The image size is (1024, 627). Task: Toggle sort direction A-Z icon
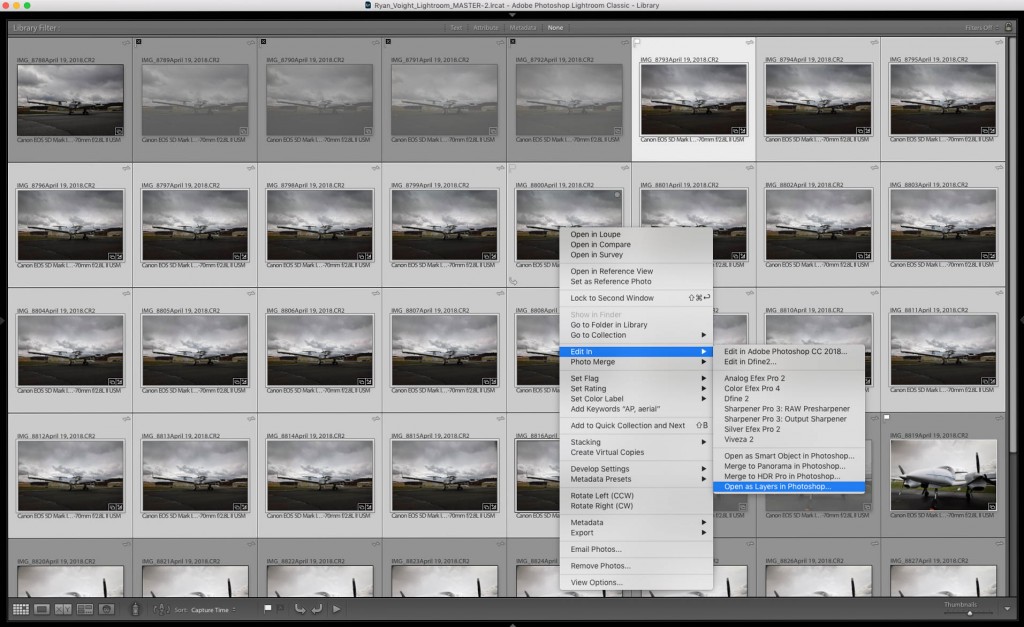pos(161,609)
